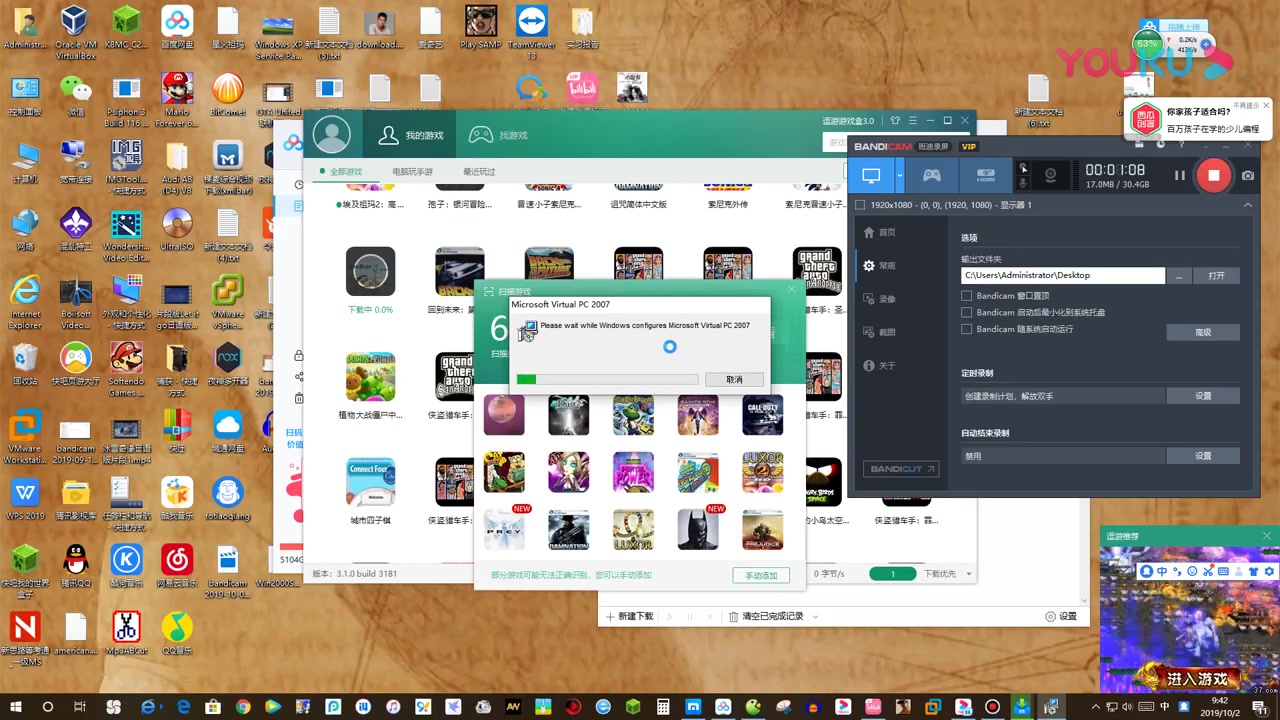Click the output folder path field

pyautogui.click(x=1063, y=275)
